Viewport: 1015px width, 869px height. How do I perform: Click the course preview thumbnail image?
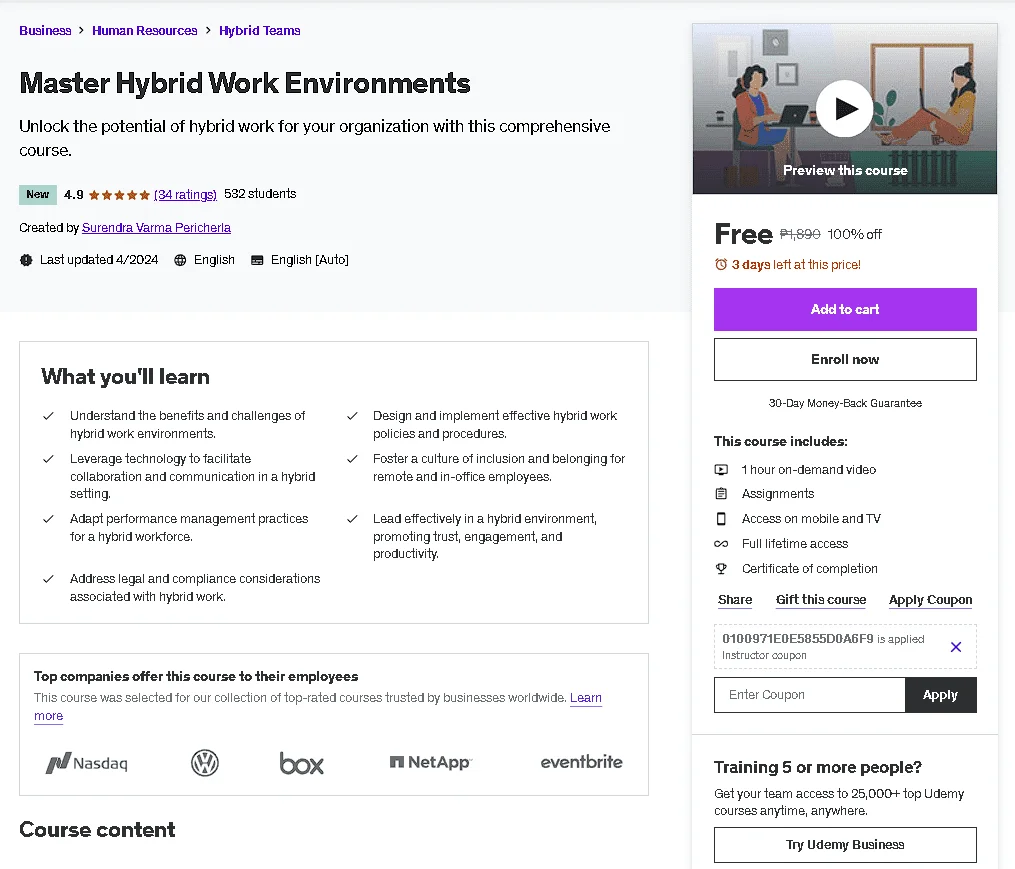[845, 109]
